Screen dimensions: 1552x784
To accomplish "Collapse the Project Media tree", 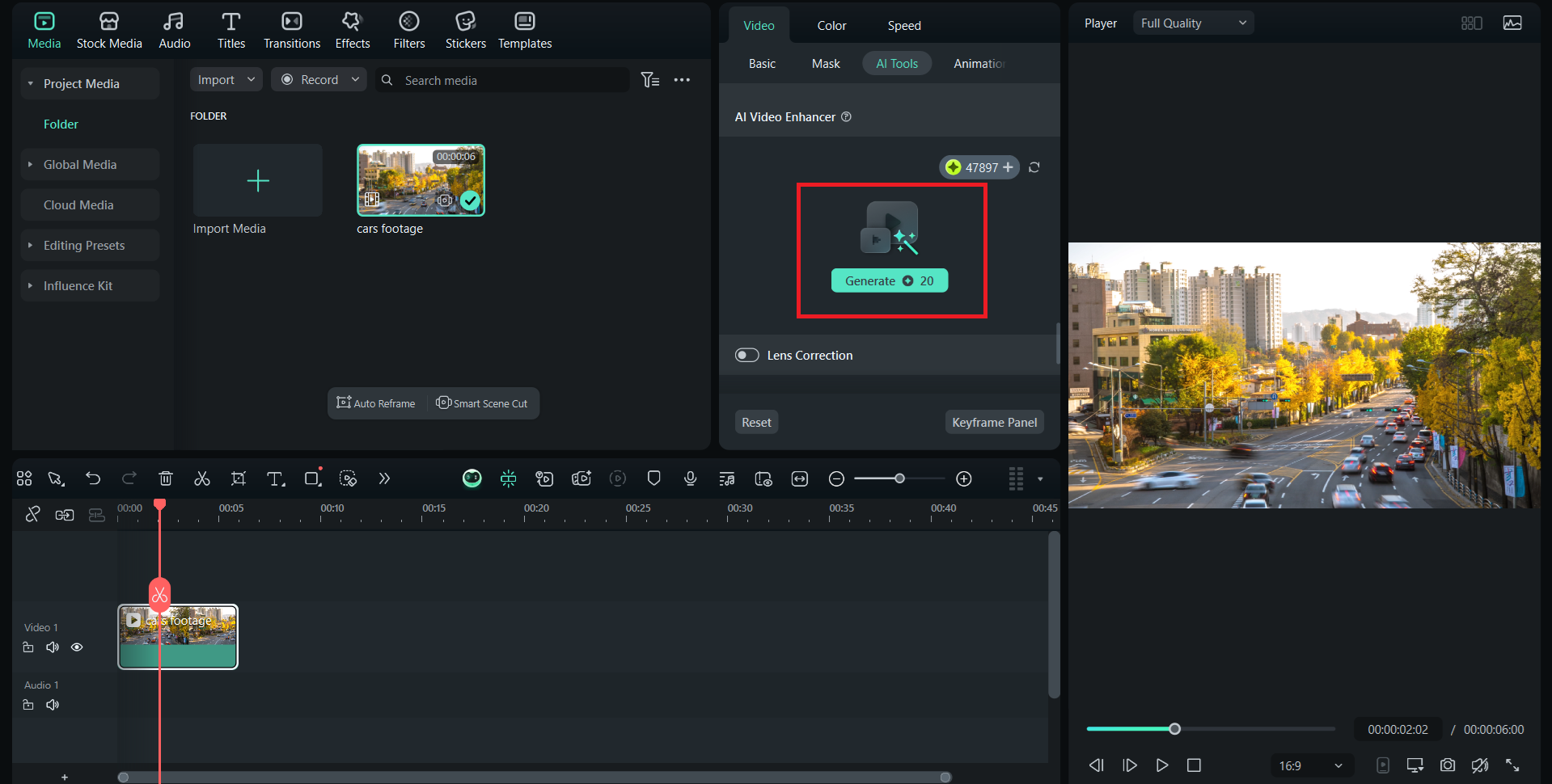I will (x=31, y=83).
